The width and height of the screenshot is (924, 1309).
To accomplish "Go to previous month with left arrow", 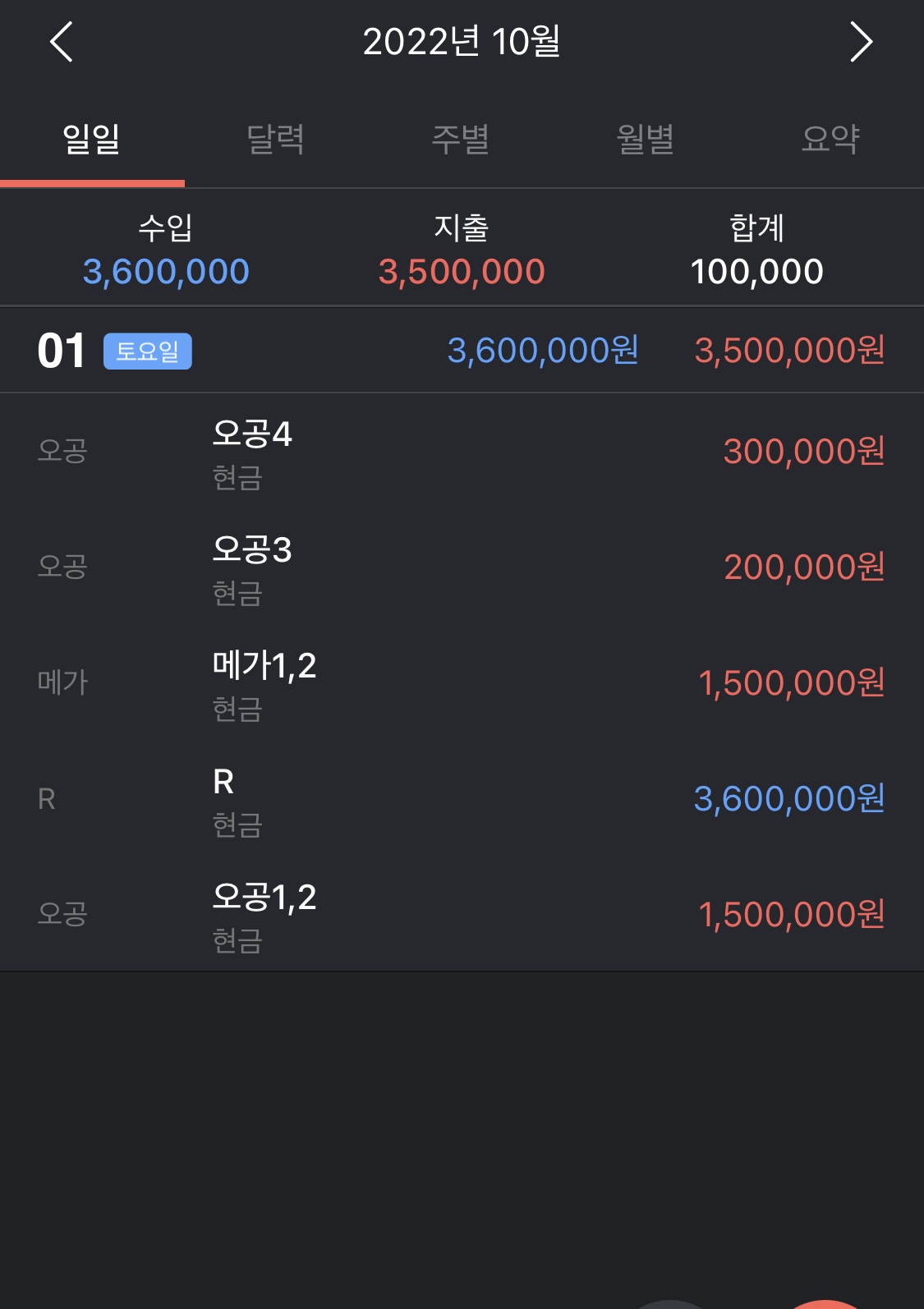I will tap(62, 42).
